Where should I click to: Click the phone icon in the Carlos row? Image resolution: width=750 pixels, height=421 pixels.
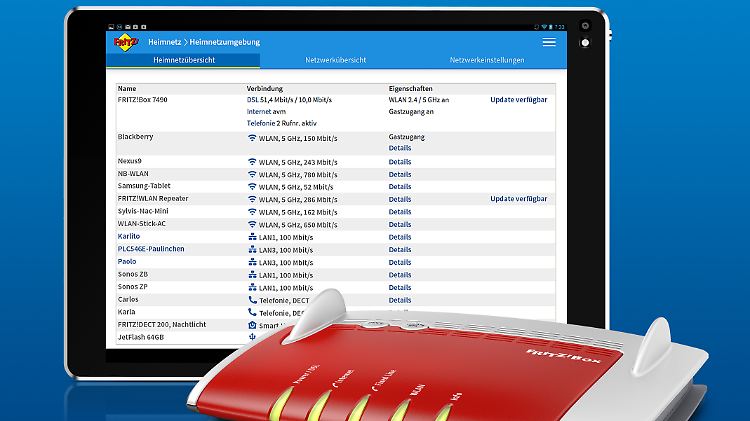(x=253, y=300)
